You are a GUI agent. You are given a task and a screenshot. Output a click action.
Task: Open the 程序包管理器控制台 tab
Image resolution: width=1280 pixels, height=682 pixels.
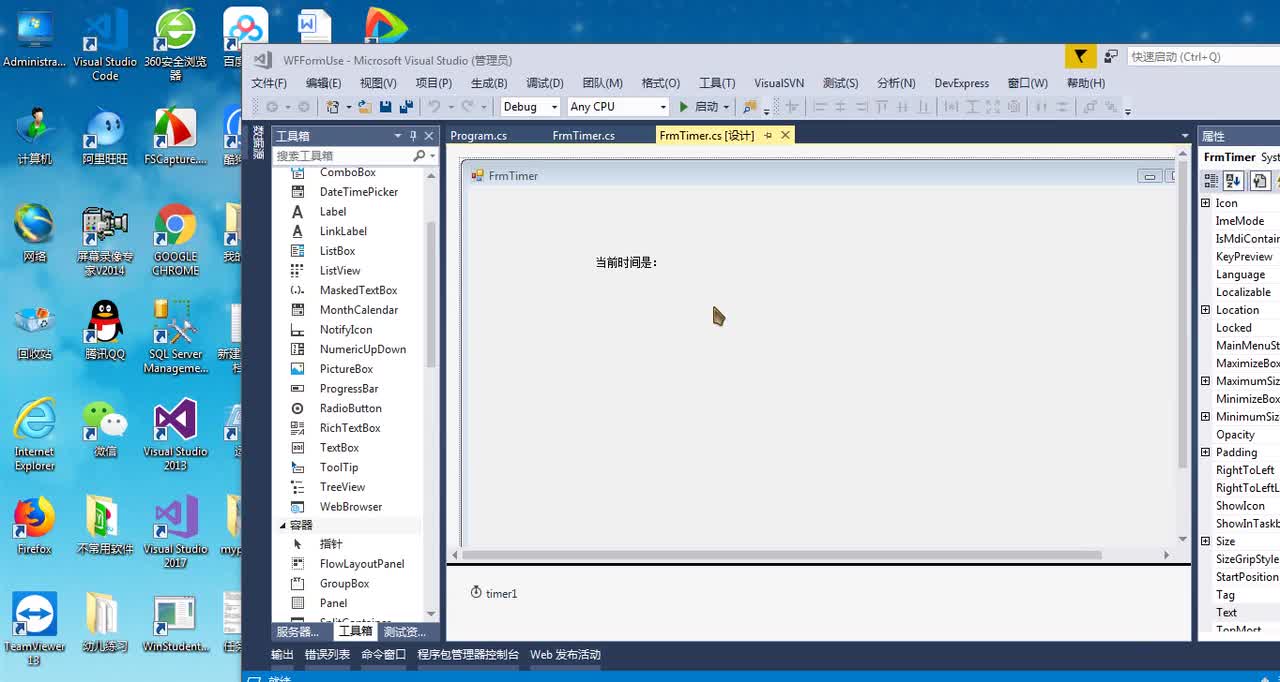click(468, 655)
